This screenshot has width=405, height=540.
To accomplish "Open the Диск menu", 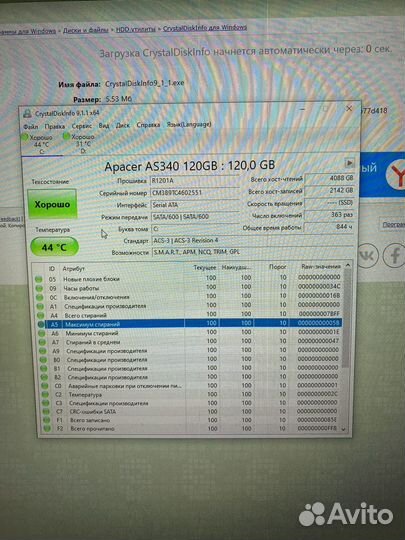I will [x=122, y=125].
